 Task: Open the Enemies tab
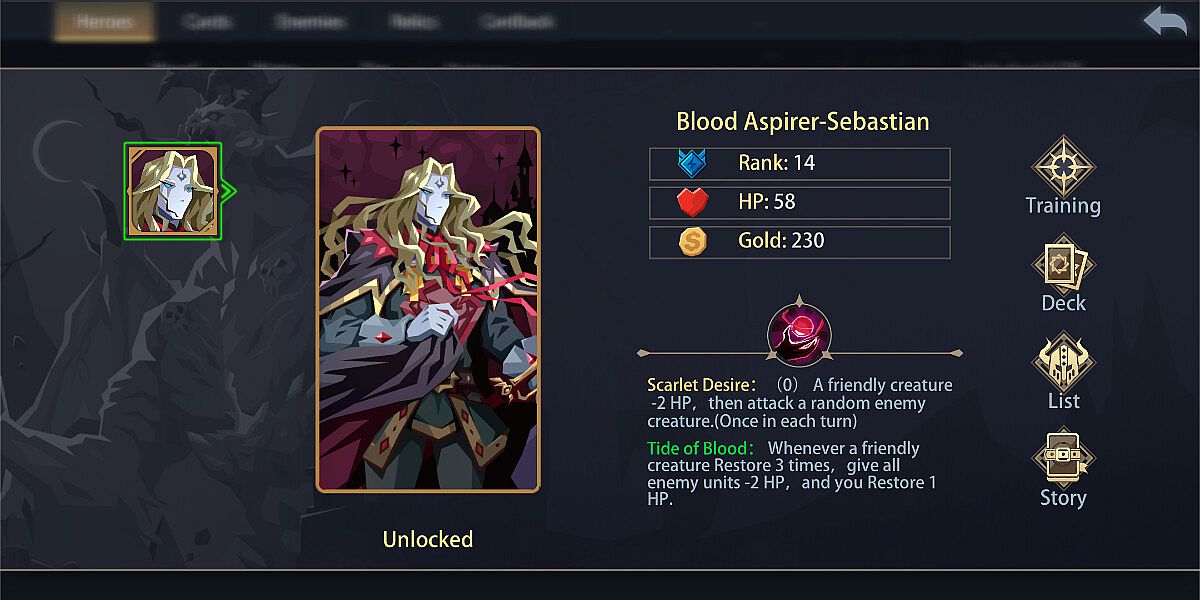tap(310, 22)
